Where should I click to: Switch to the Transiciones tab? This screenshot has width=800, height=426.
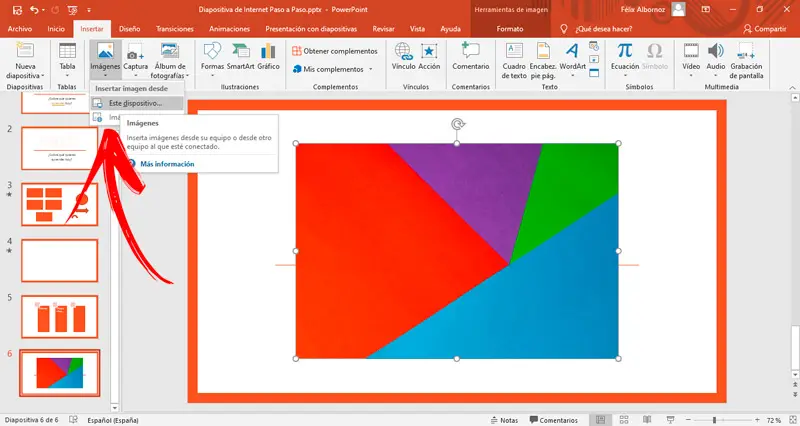pyautogui.click(x=175, y=29)
